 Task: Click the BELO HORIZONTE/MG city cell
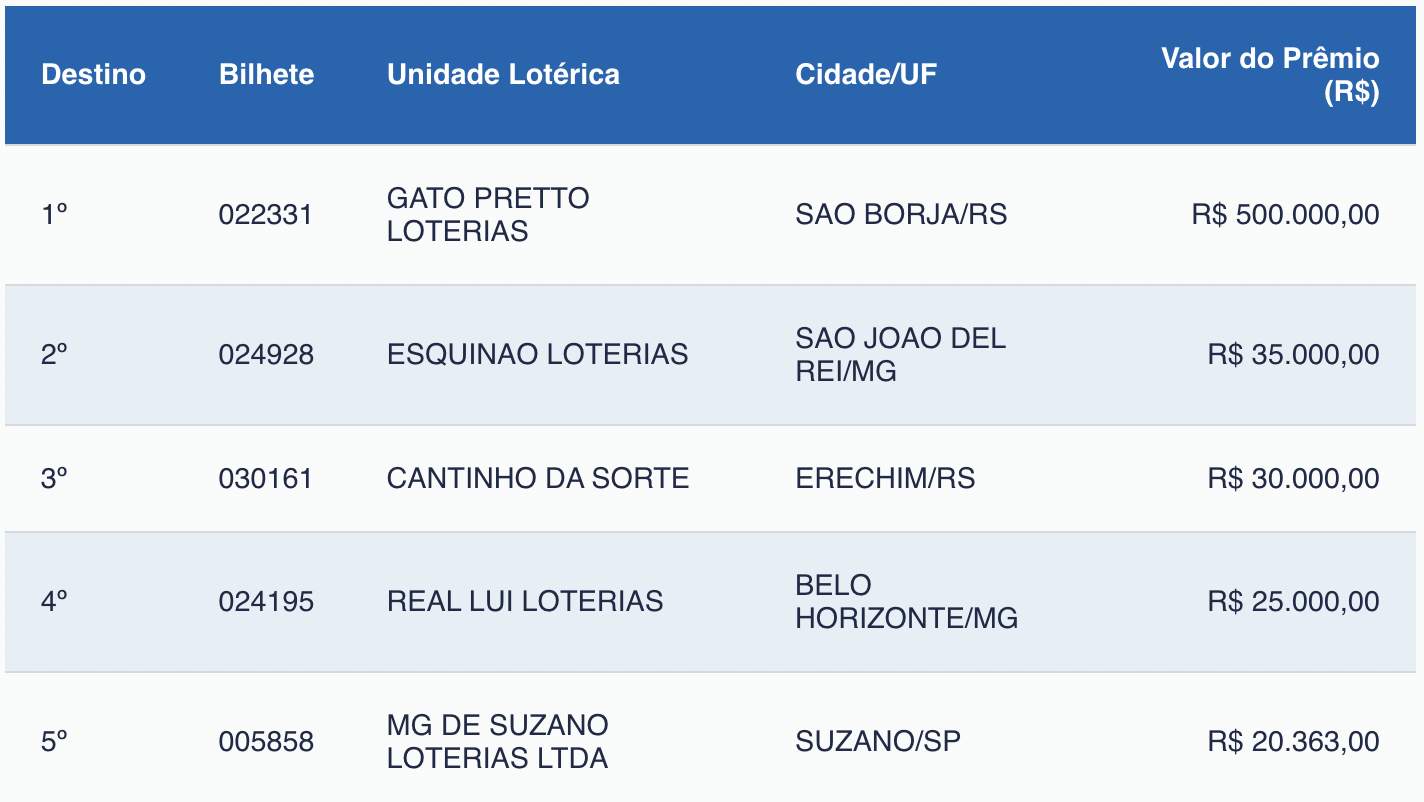pyautogui.click(x=906, y=602)
